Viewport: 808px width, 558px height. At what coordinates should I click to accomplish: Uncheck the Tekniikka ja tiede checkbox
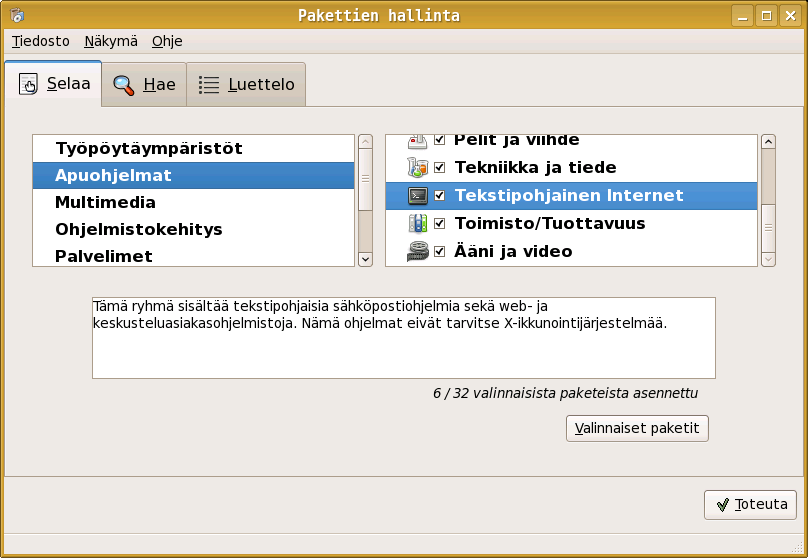pyautogui.click(x=440, y=168)
